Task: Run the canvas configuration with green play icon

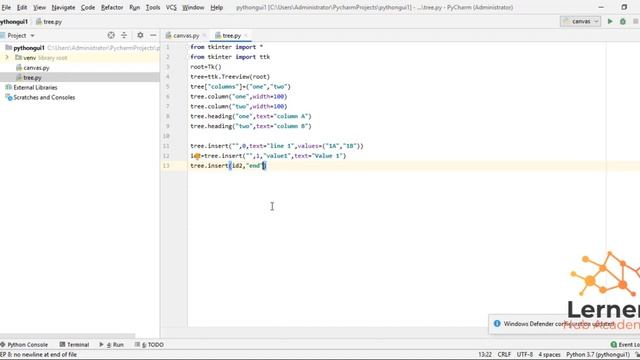Action: point(610,21)
